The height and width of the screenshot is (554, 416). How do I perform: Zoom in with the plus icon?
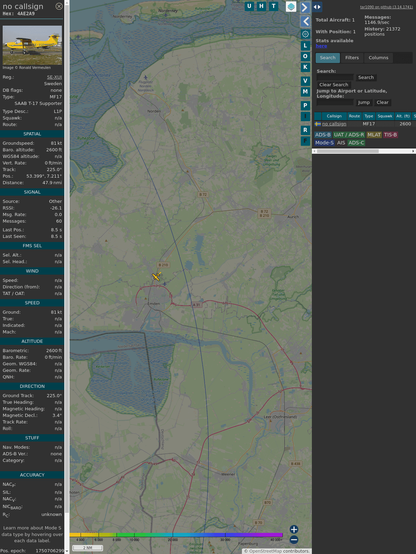pyautogui.click(x=294, y=529)
